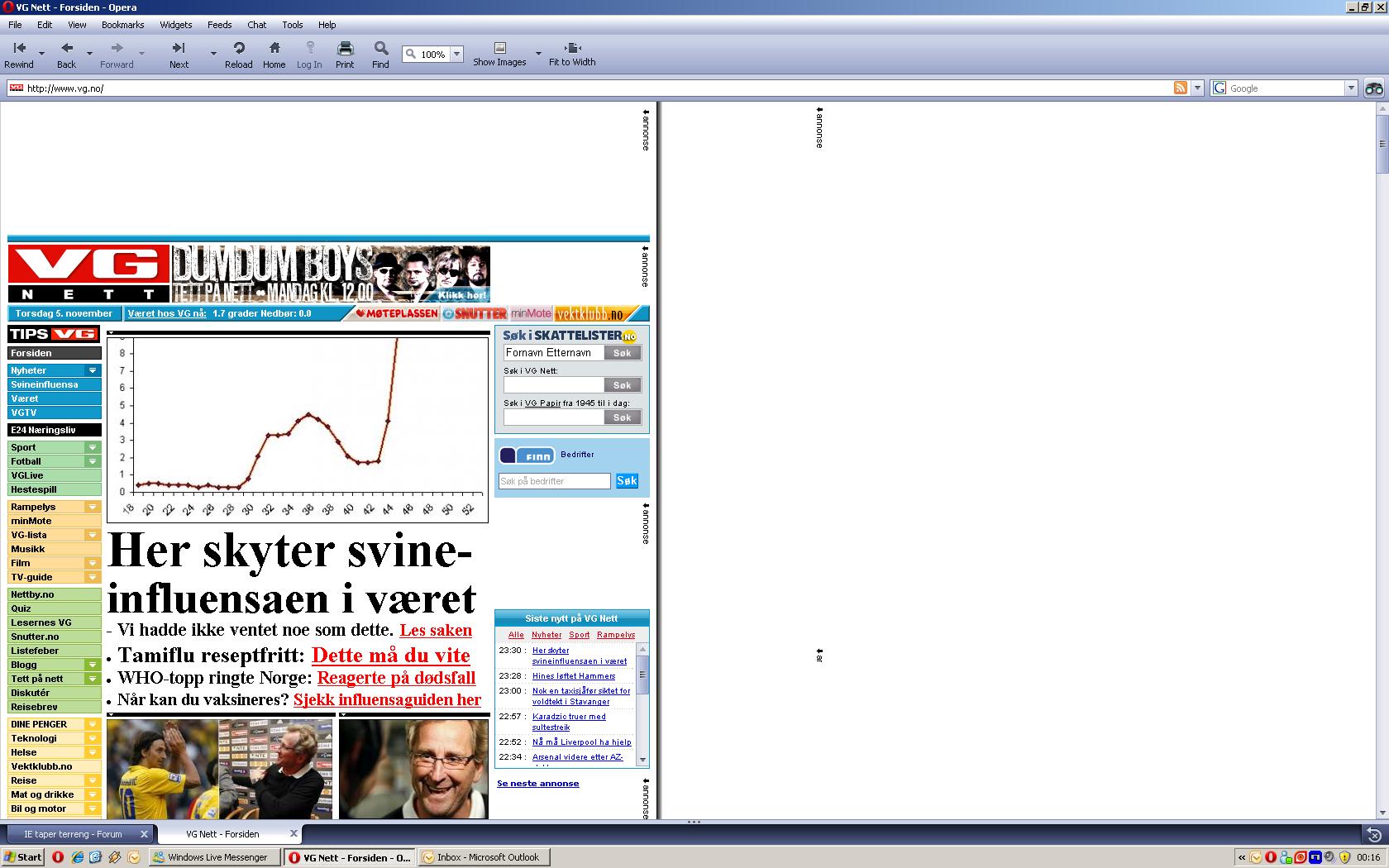Open the Sjekk influensaguiden her link
This screenshot has height=868, width=1389.
tap(387, 699)
